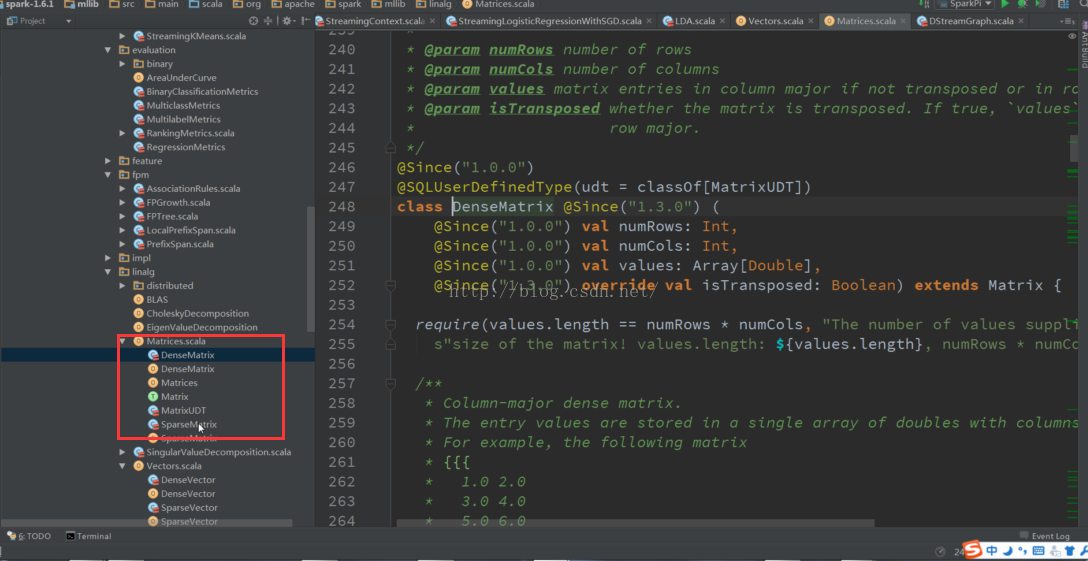This screenshot has width=1088, height=561.
Task: Open the Terminal tool window
Action: tap(88, 536)
